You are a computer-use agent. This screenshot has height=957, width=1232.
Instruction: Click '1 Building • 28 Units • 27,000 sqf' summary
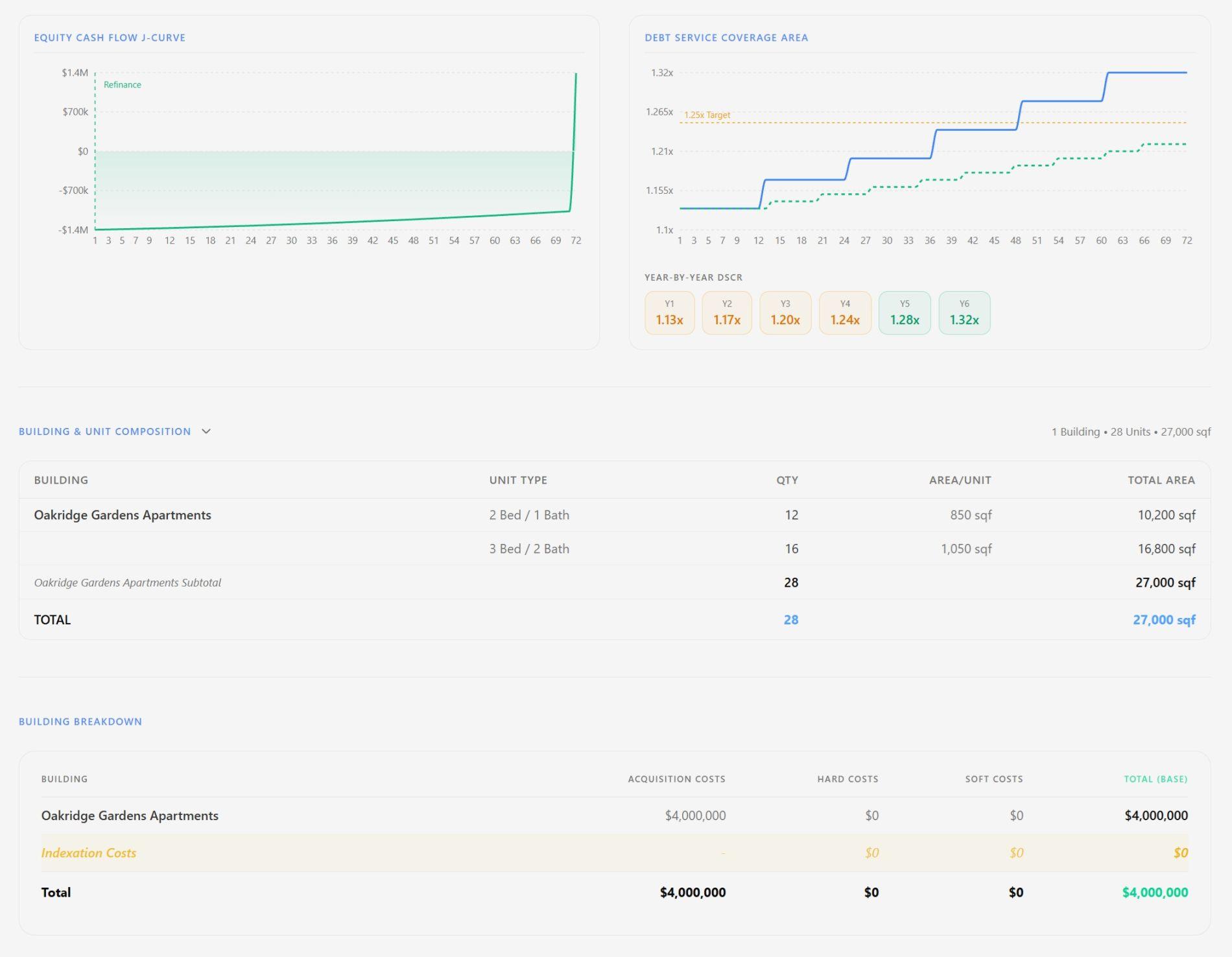coord(1131,432)
